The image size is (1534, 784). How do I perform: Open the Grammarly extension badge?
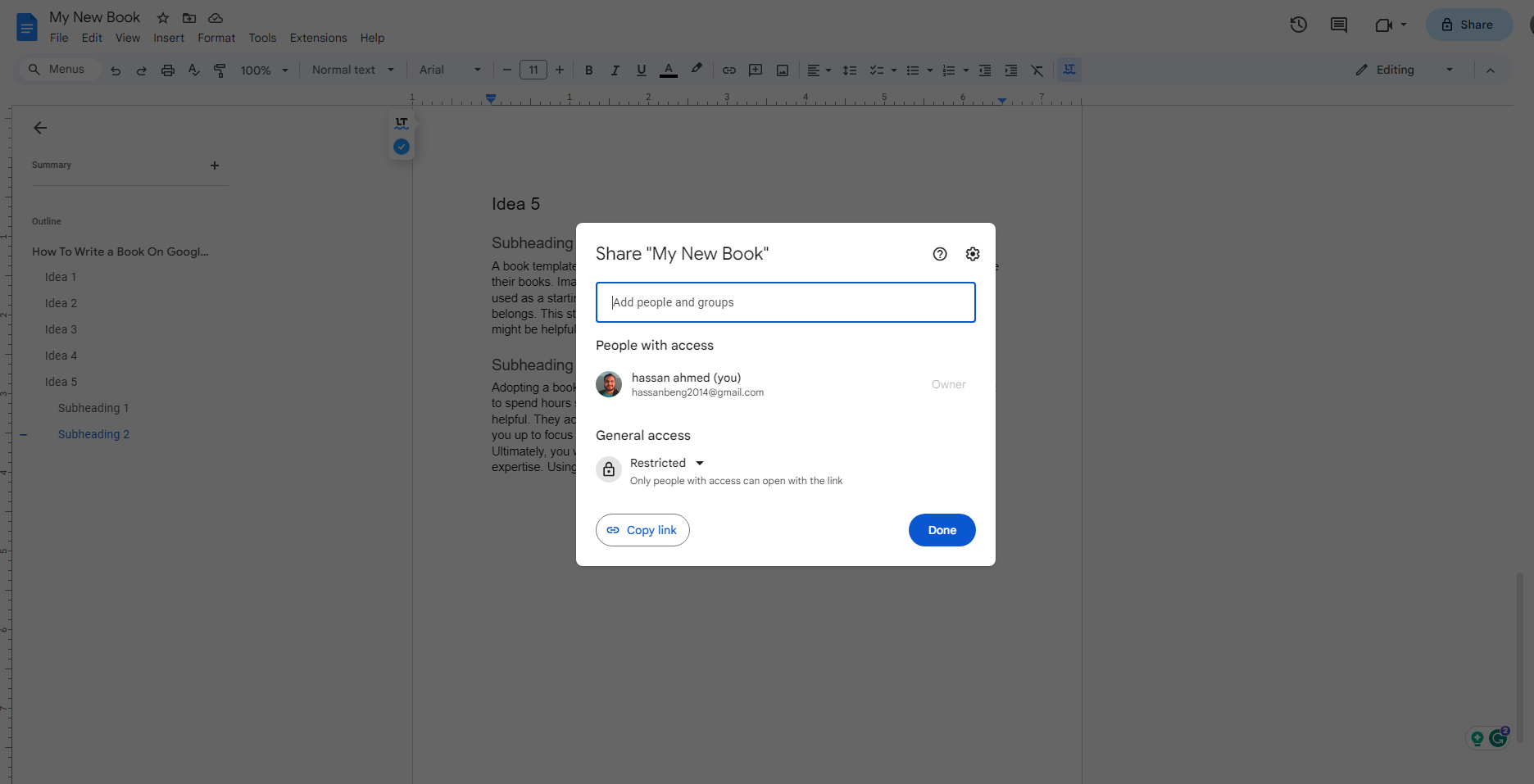click(1498, 737)
